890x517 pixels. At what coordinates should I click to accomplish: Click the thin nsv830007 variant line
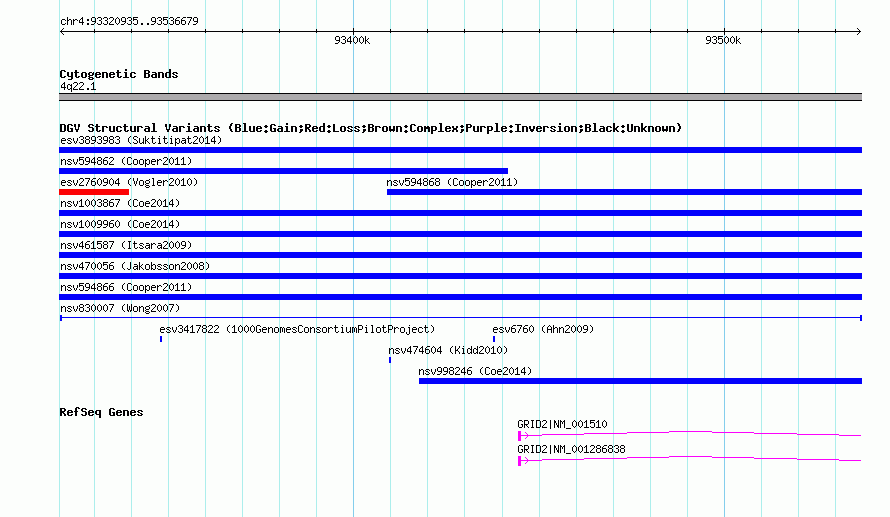coord(460,318)
